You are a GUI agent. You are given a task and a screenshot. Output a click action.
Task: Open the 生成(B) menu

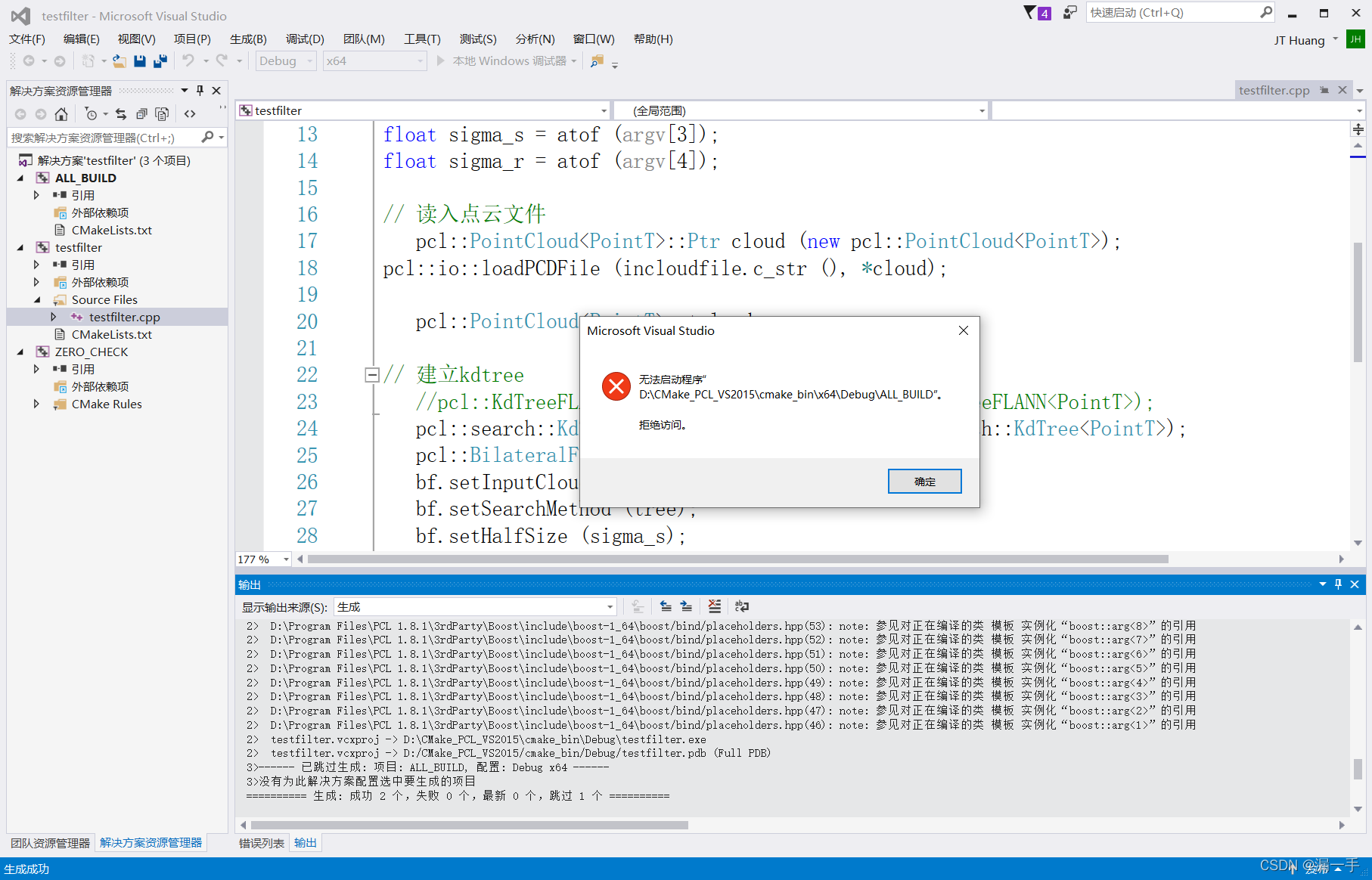pos(248,39)
